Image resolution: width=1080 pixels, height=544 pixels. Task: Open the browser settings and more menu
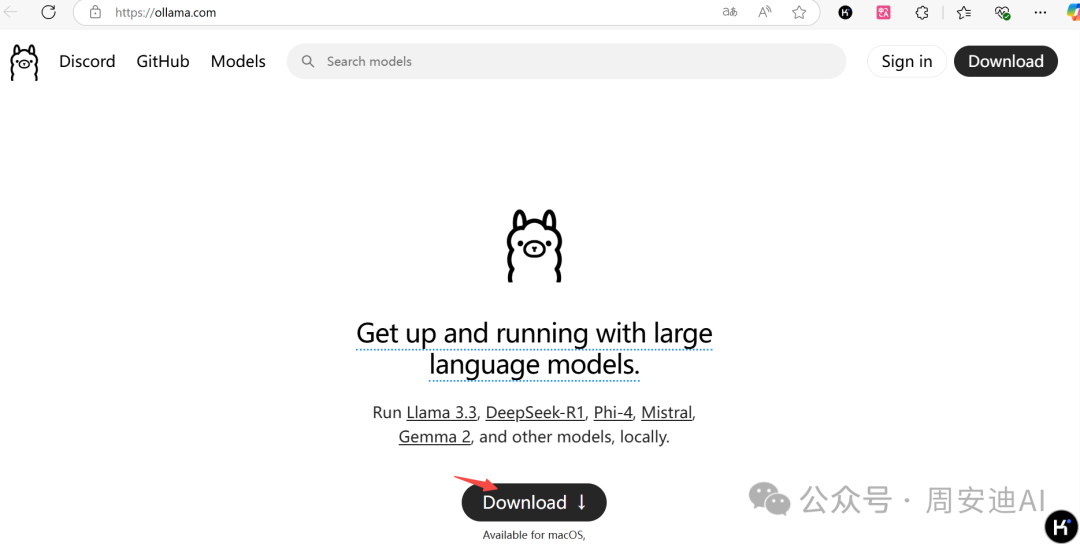coord(1041,12)
